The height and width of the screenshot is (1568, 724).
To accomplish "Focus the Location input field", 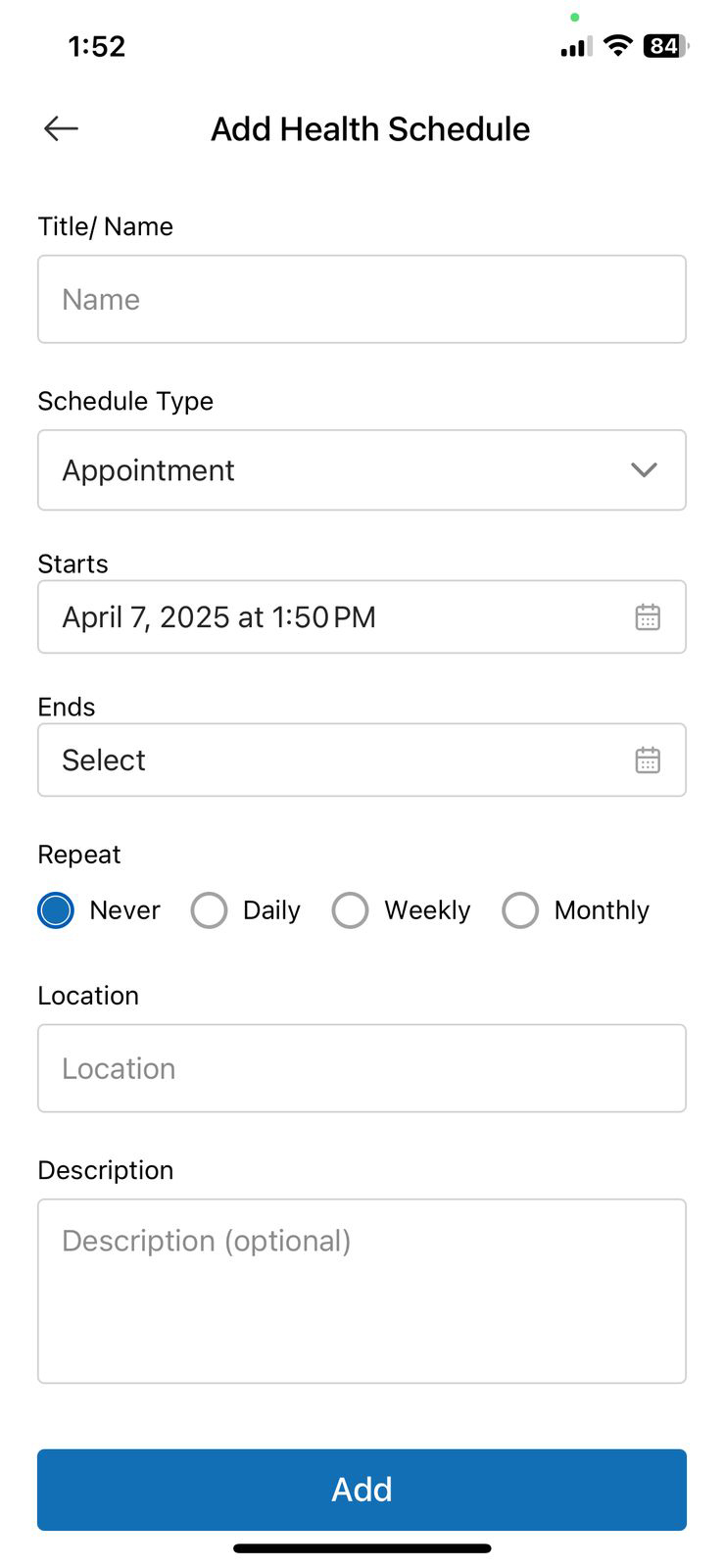I will [x=362, y=1068].
